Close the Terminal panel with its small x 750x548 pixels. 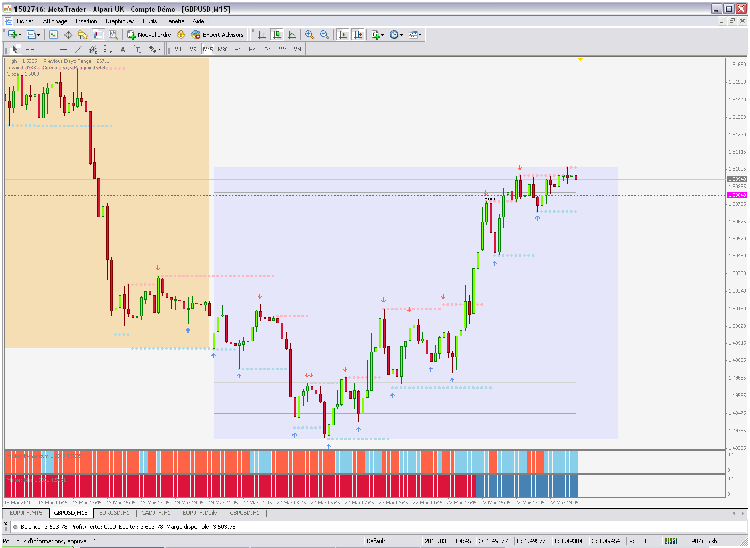click(x=6, y=523)
